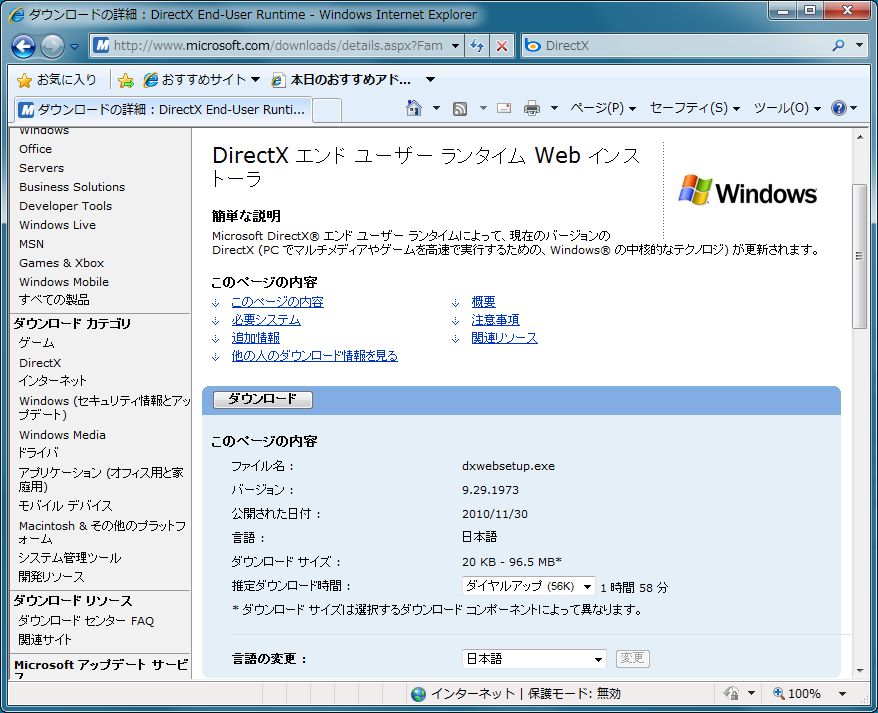Click the RSS feeds icon
The width and height of the screenshot is (878, 713).
(460, 109)
